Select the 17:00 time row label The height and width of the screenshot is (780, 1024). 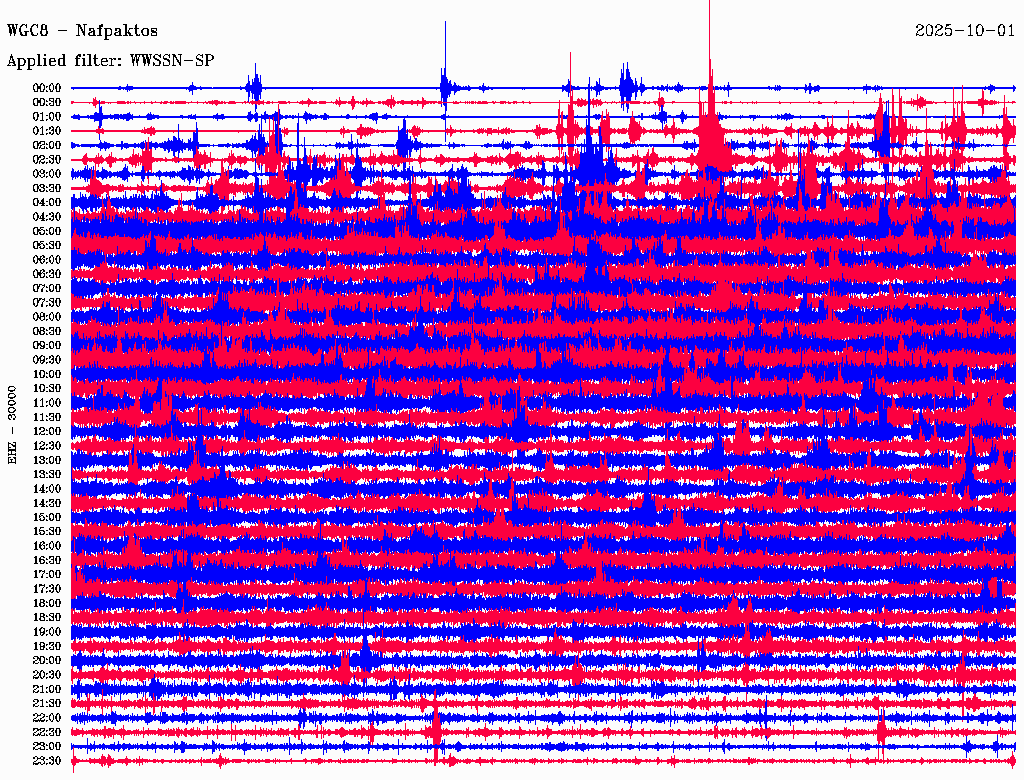point(47,575)
